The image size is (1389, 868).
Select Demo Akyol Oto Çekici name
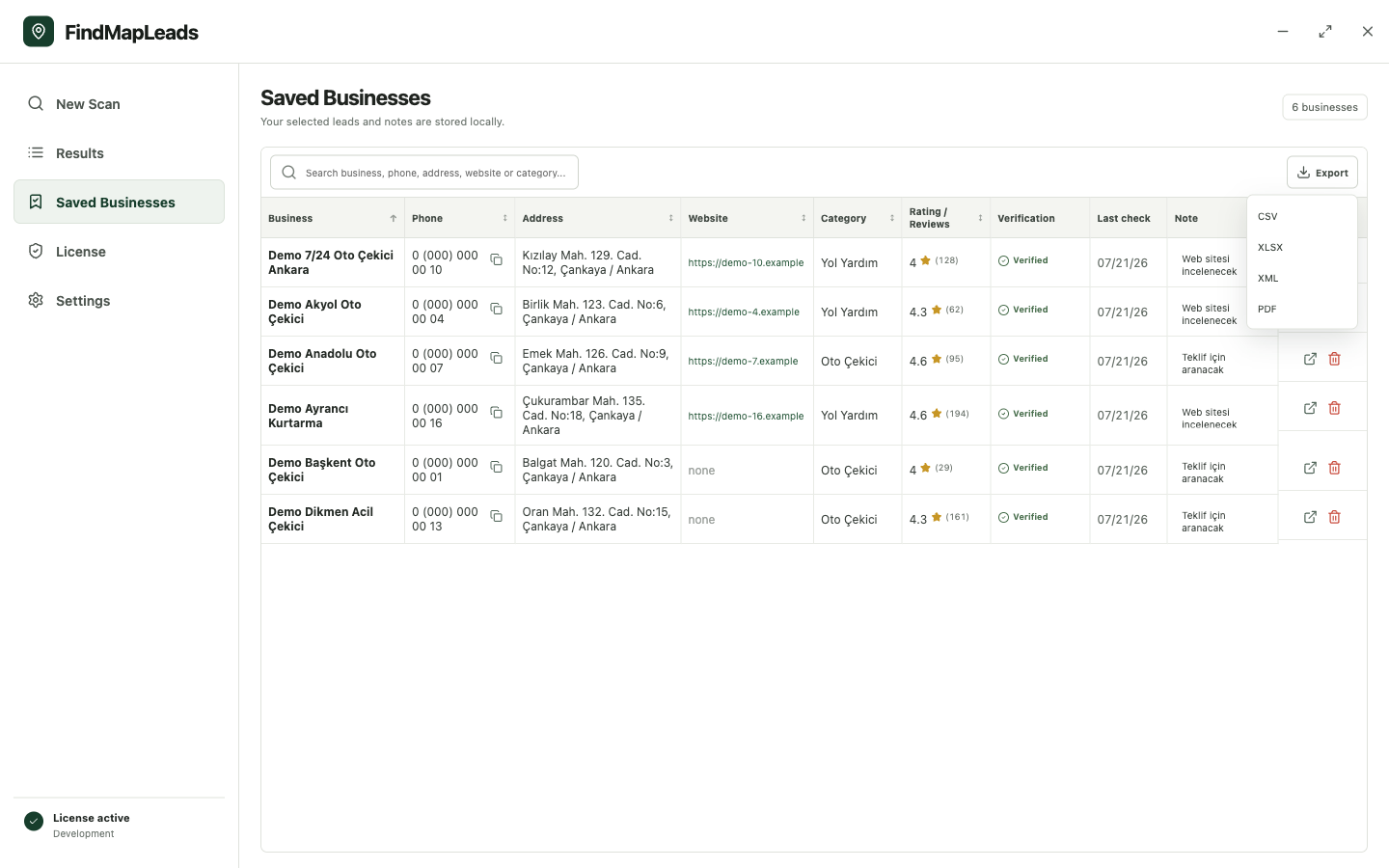pyautogui.click(x=314, y=312)
